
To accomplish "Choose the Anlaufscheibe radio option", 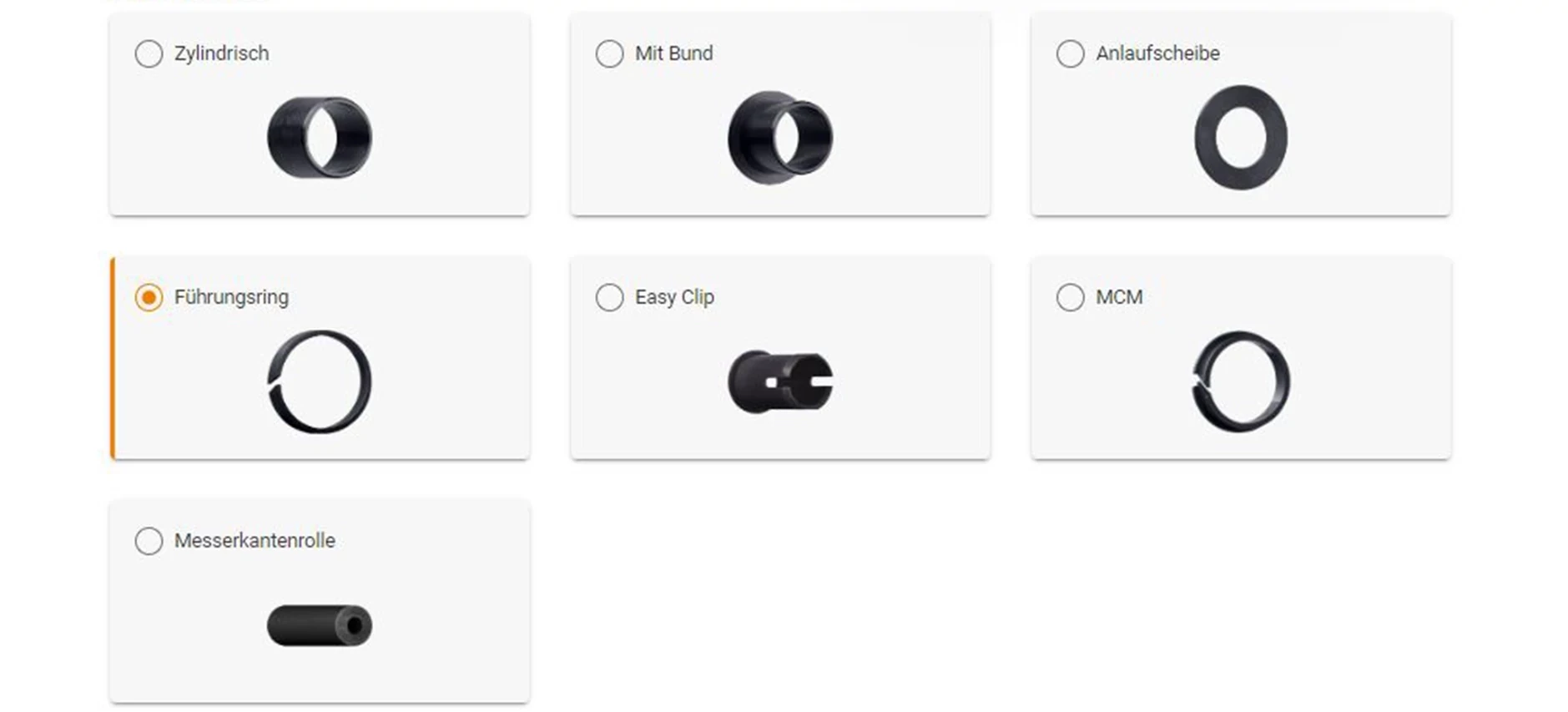I will [x=1070, y=54].
